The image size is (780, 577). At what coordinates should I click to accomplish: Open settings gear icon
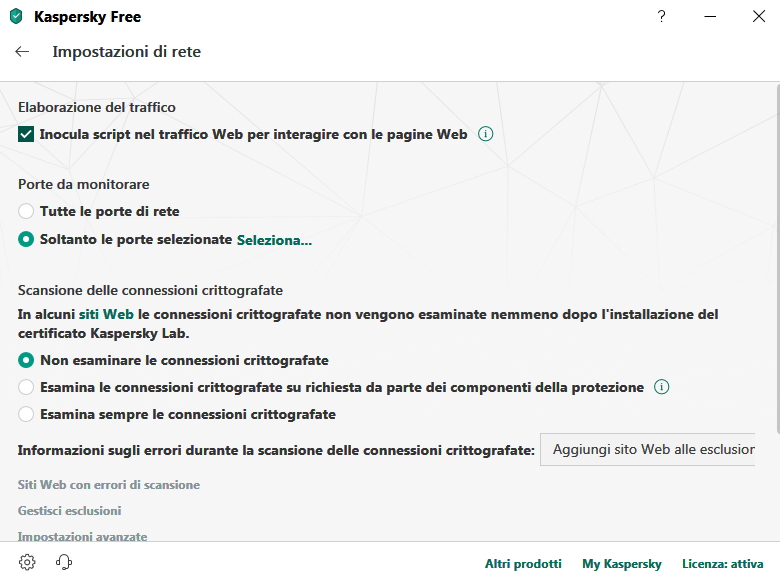[x=27, y=562]
